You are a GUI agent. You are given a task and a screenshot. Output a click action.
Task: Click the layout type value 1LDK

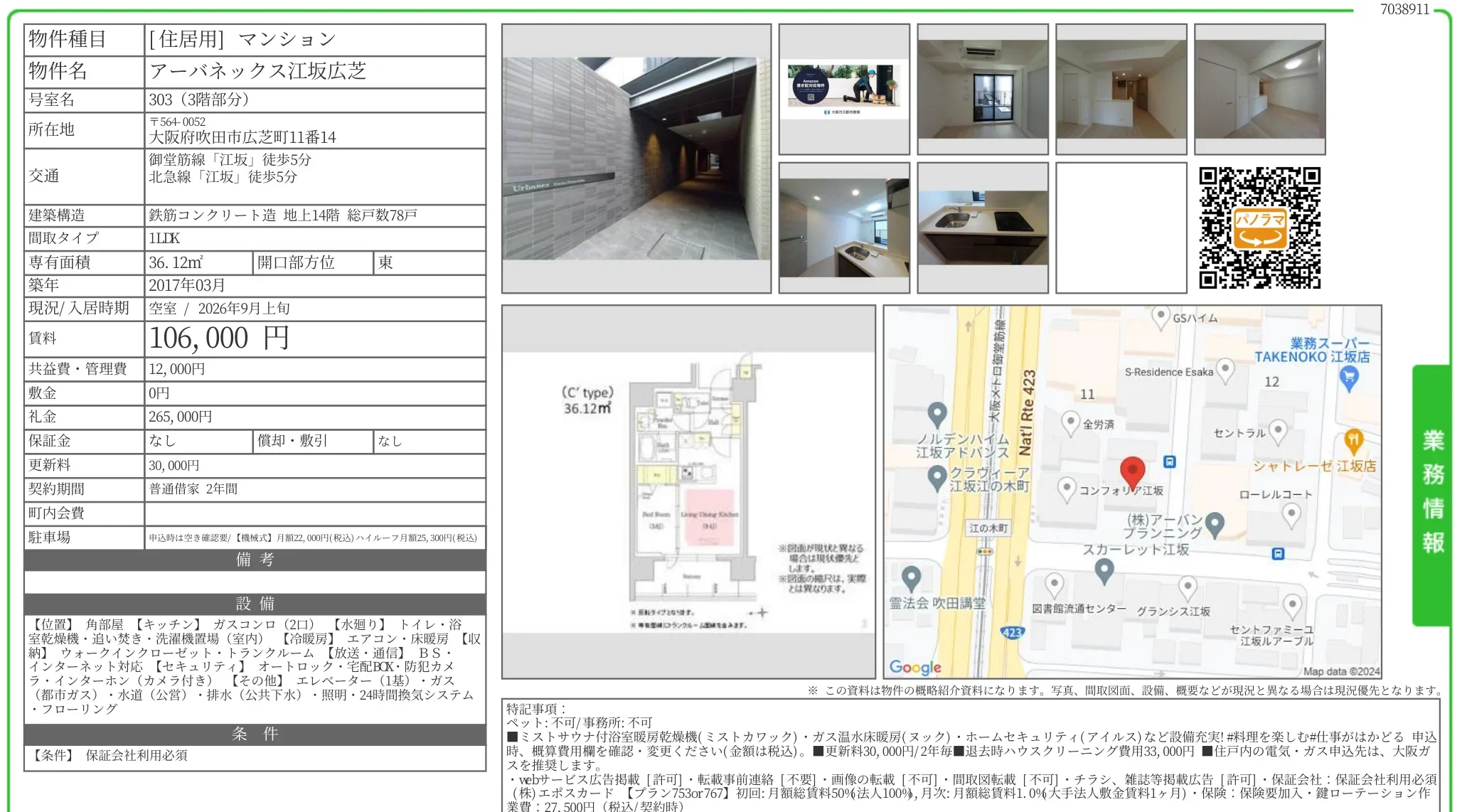pos(164,238)
